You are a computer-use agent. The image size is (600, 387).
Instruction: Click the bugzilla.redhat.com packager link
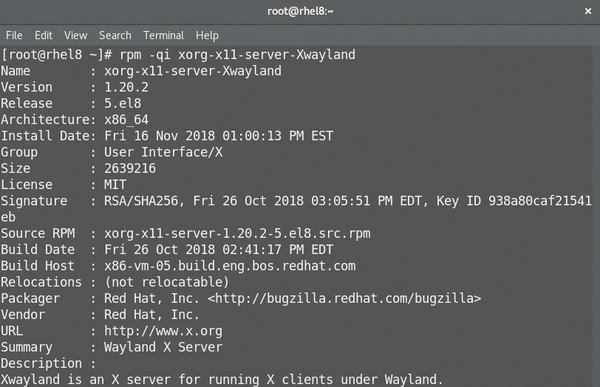point(344,299)
